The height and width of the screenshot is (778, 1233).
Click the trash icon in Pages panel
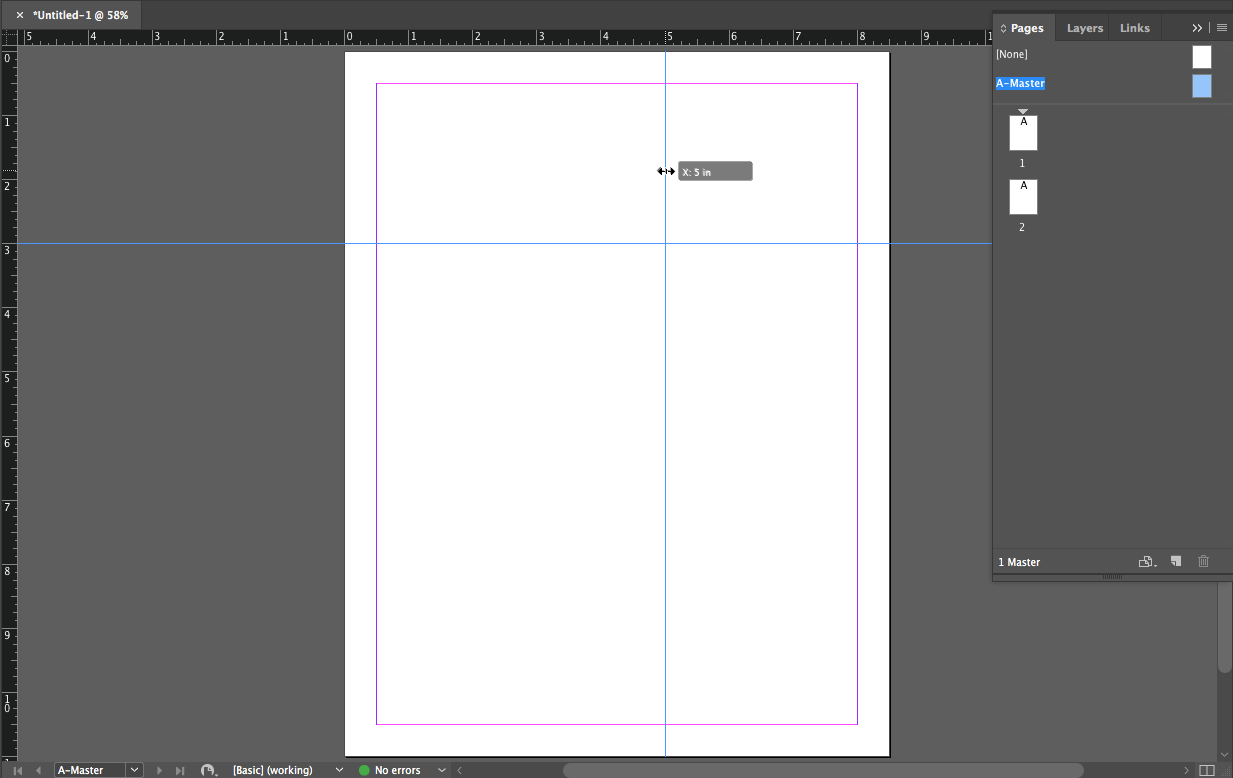point(1203,562)
